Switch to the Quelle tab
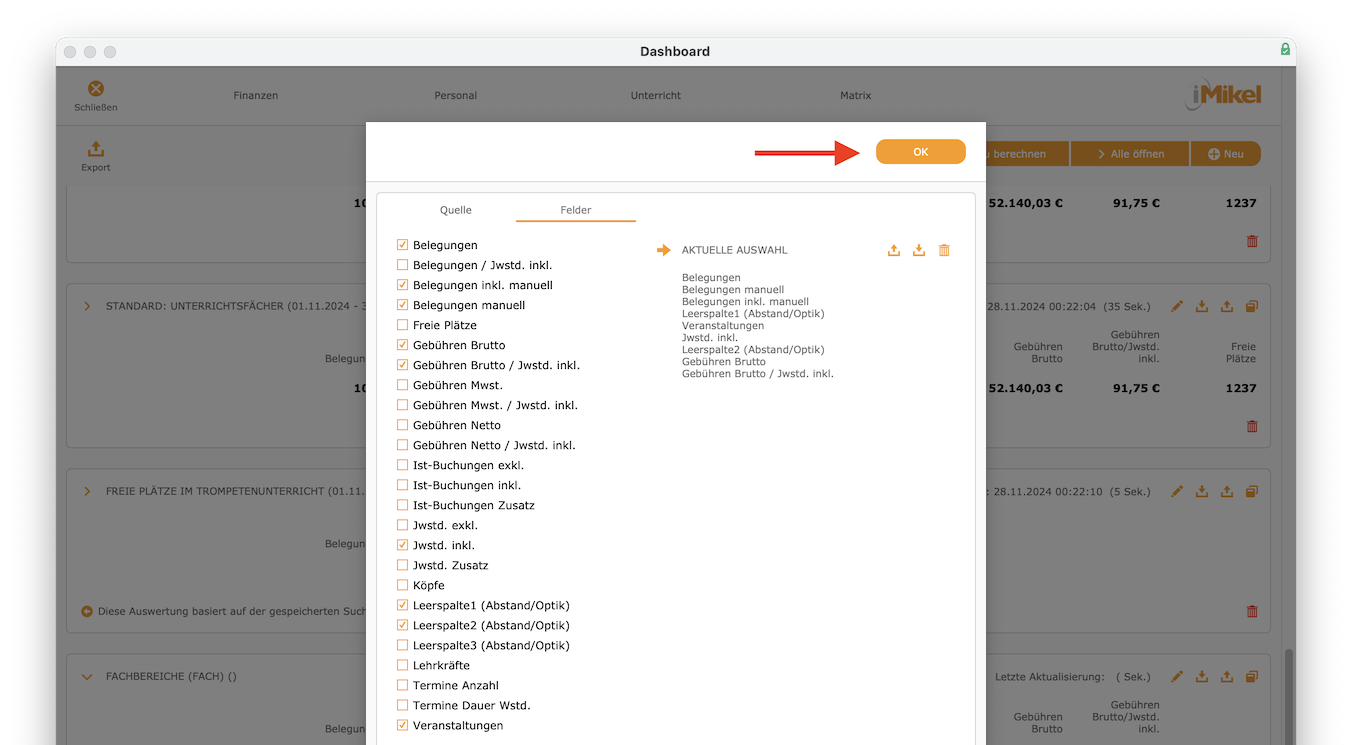Viewport: 1352px width, 745px height. pos(456,210)
